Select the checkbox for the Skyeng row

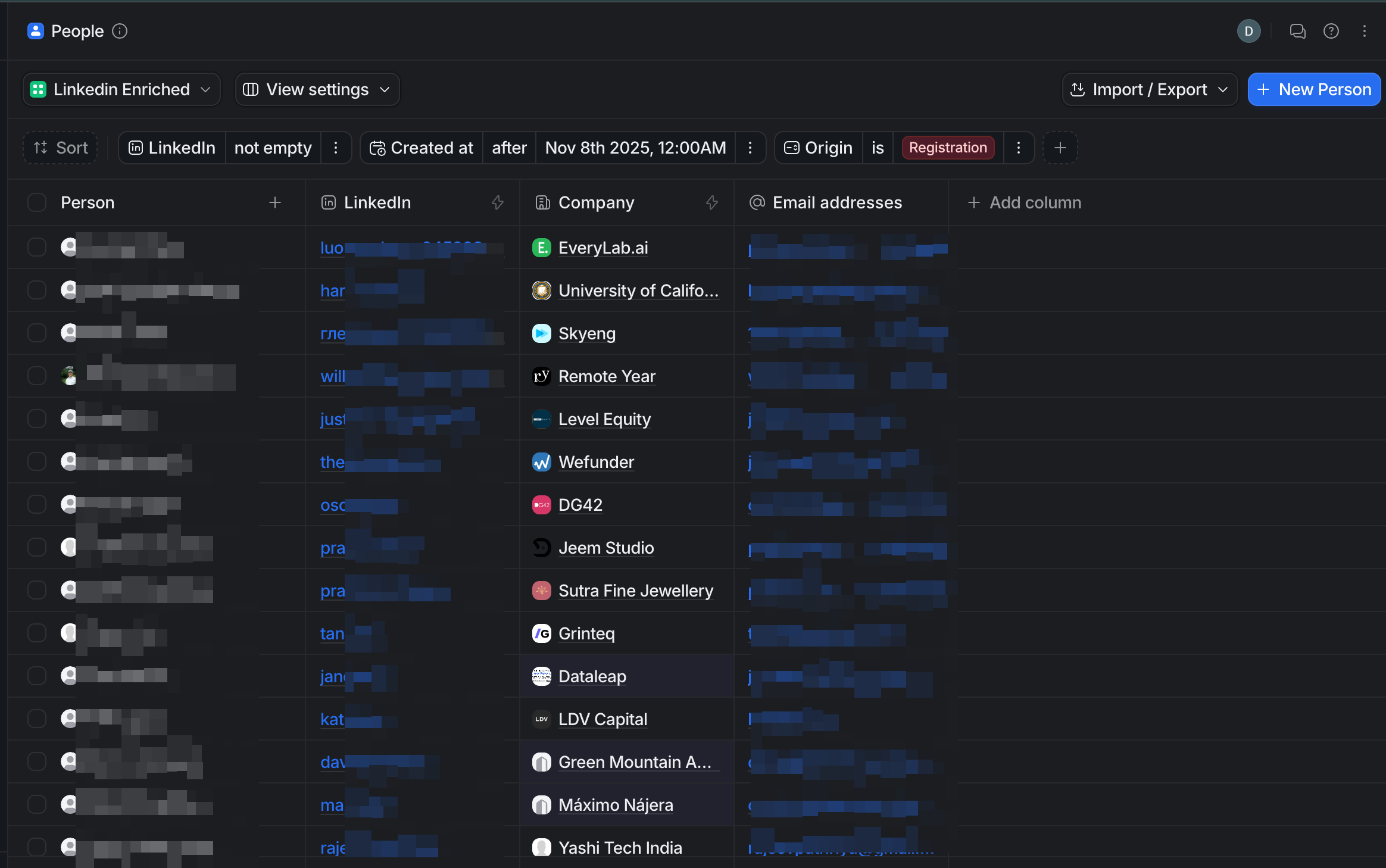(x=37, y=333)
